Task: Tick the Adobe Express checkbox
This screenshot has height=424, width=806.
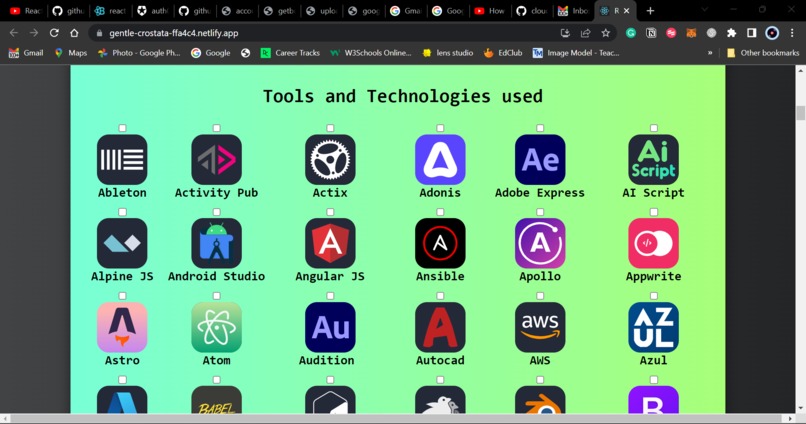Action: click(x=540, y=128)
